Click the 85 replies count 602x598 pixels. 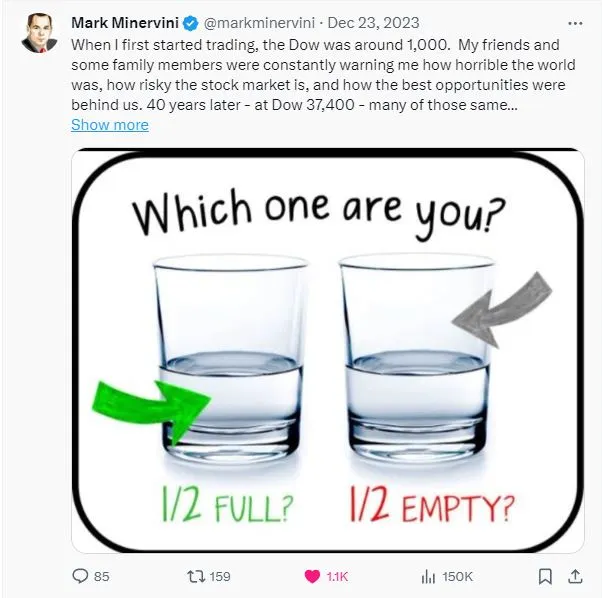(x=101, y=576)
